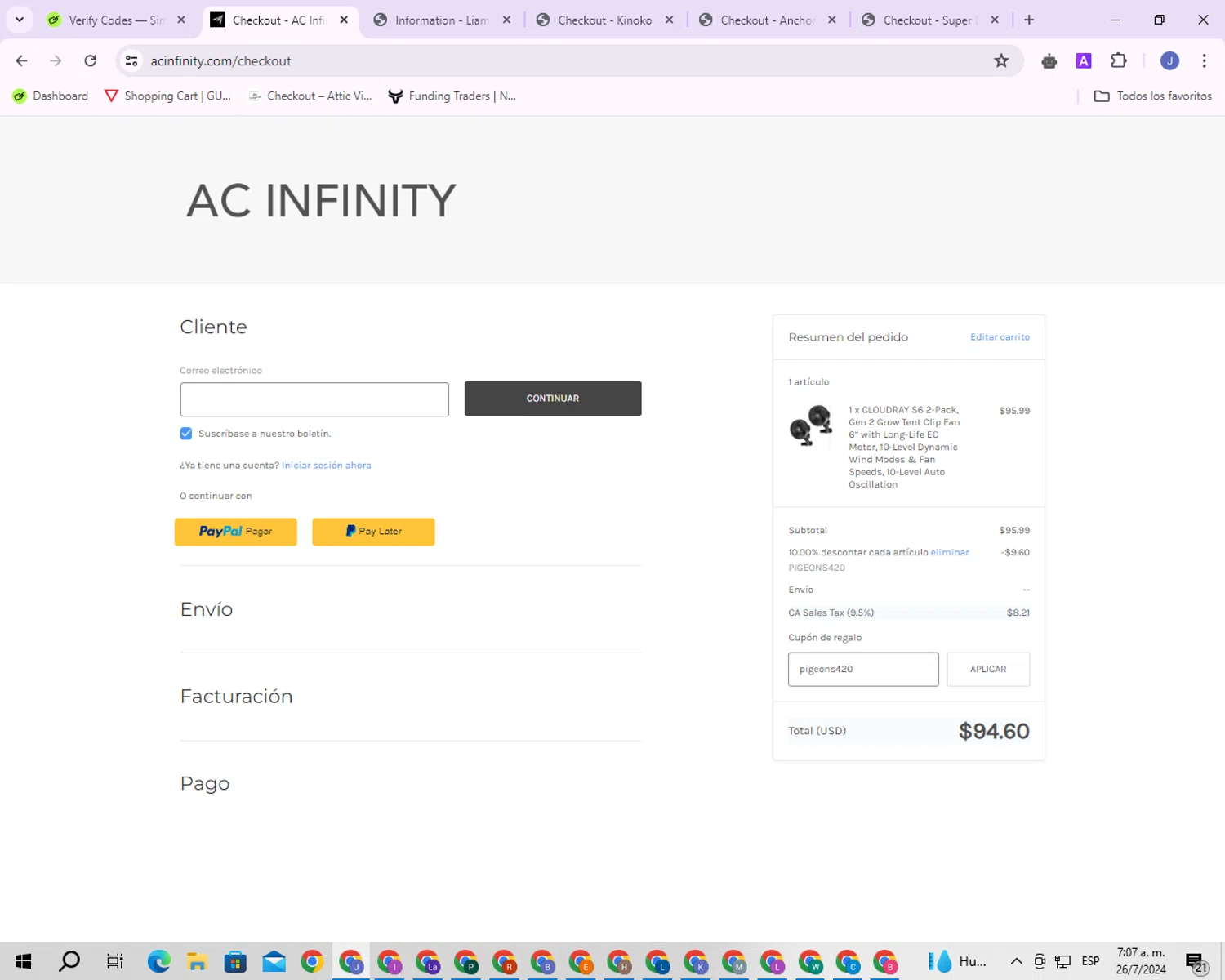This screenshot has width=1225, height=980.
Task: Show hidden system tray icons chevron
Action: pyautogui.click(x=1016, y=961)
